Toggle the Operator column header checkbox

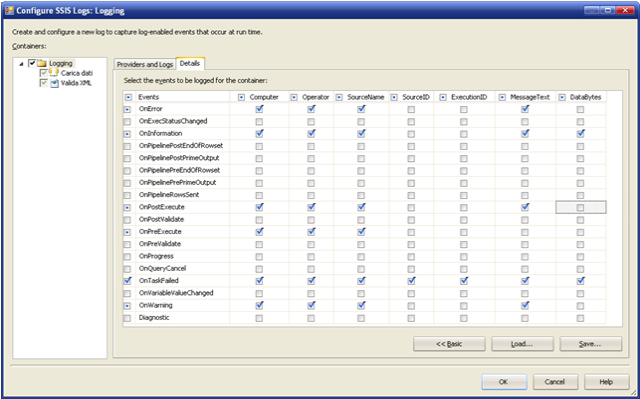(294, 97)
